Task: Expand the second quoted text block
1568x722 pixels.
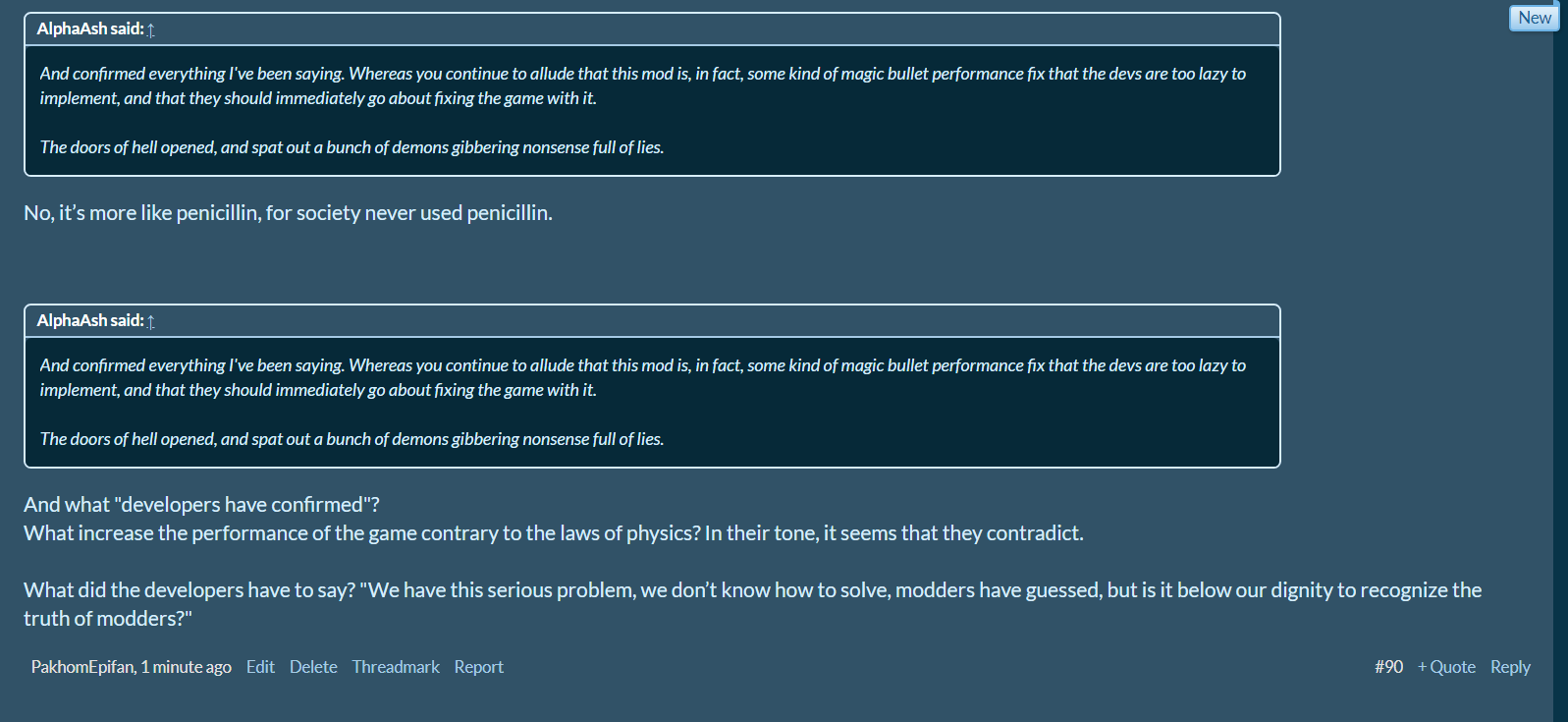Action: pos(652,402)
